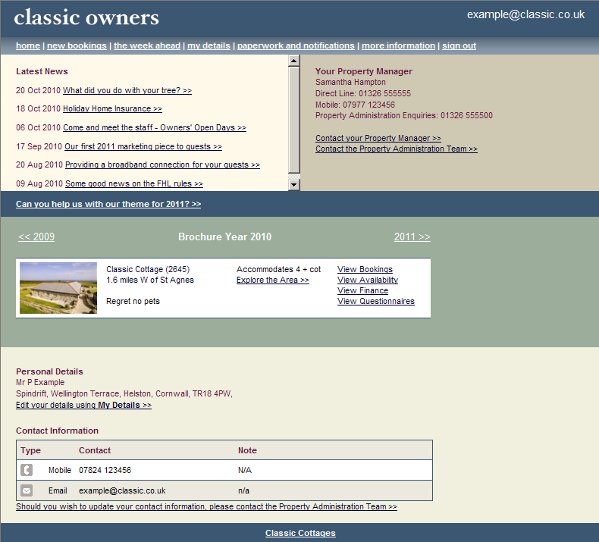Screen dimensions: 599x542
Task: Click the 'Mr P Example' name
Action: [x=40, y=382]
